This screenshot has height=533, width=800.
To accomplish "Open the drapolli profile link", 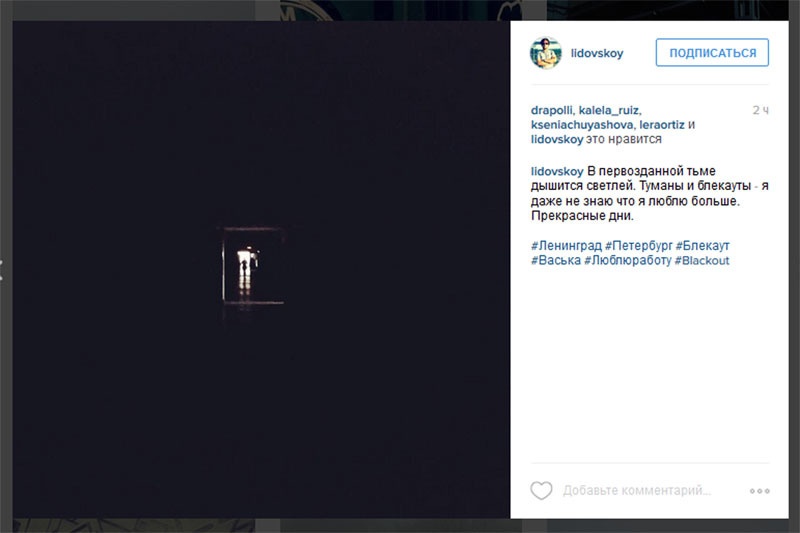I will [552, 110].
